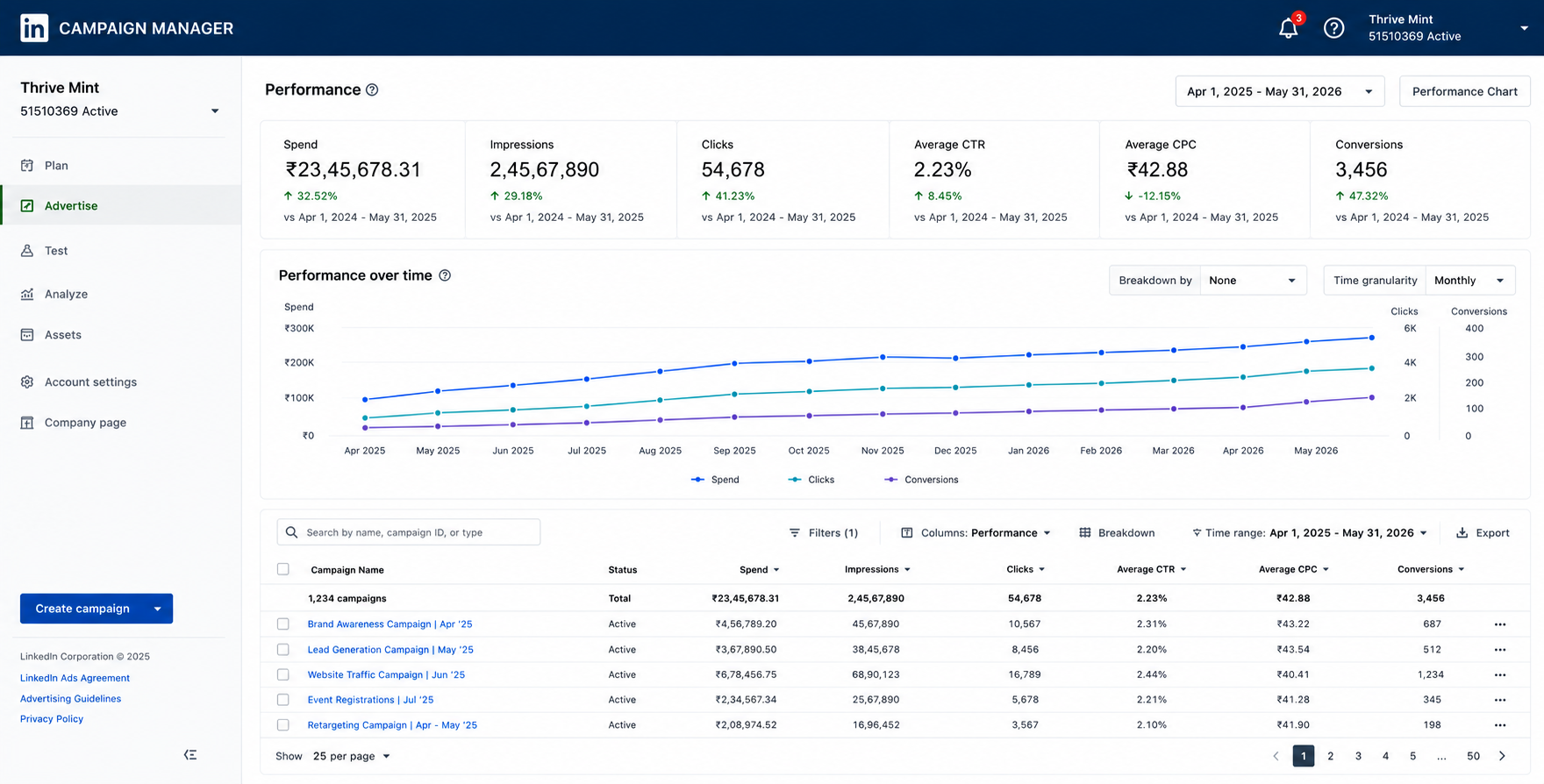Go to page 3 in pagination
This screenshot has width=1544, height=784.
(1358, 756)
